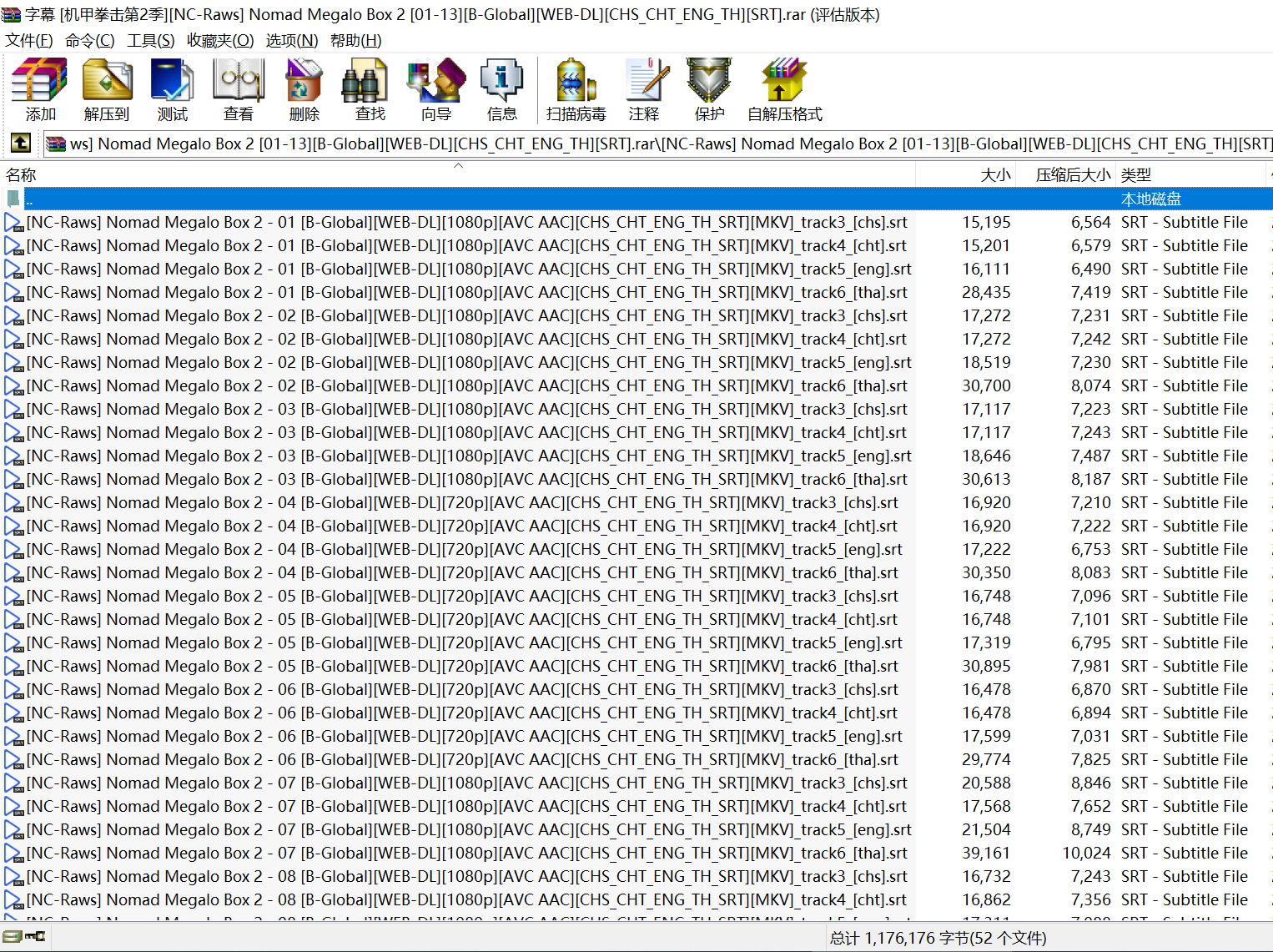Sort by Name (名称) column header
This screenshot has width=1273, height=952.
tap(458, 174)
